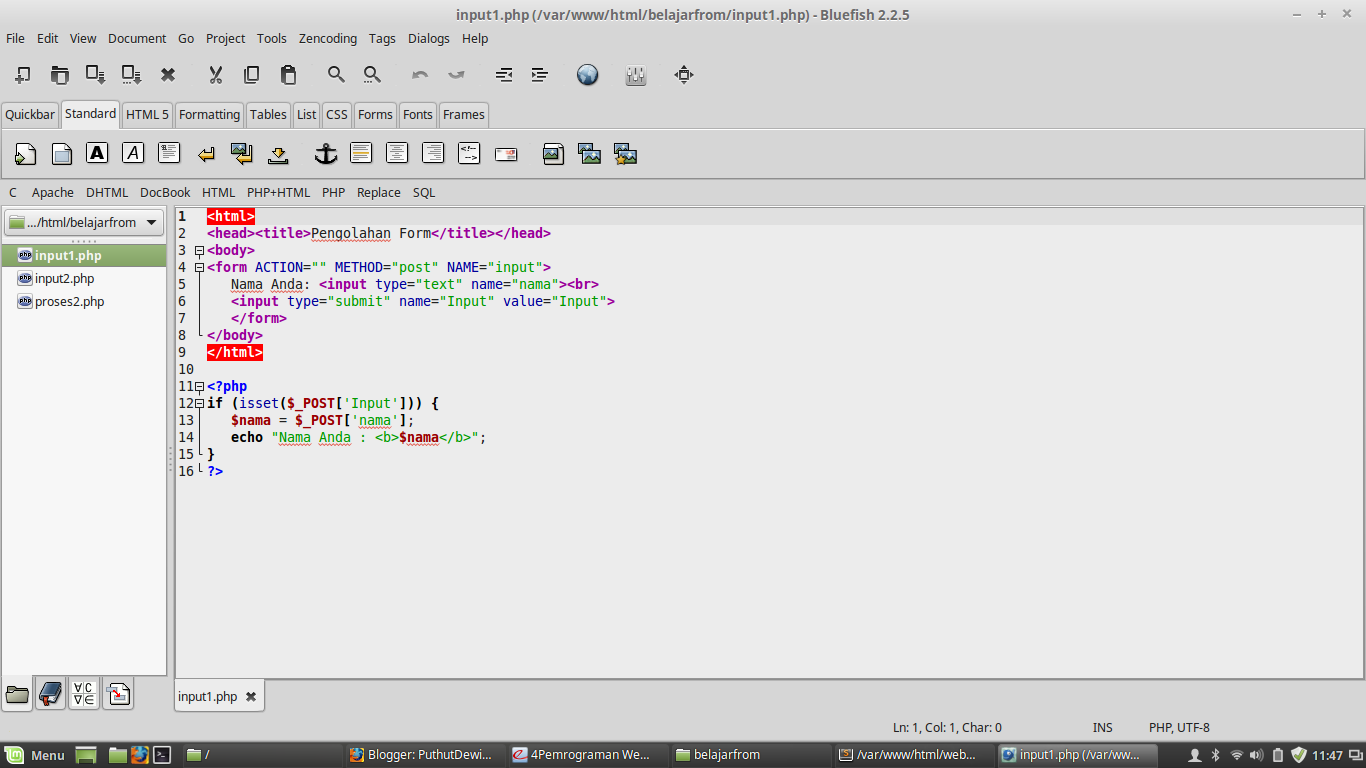
Task: Insert an HTML comment icon
Action: (469, 153)
